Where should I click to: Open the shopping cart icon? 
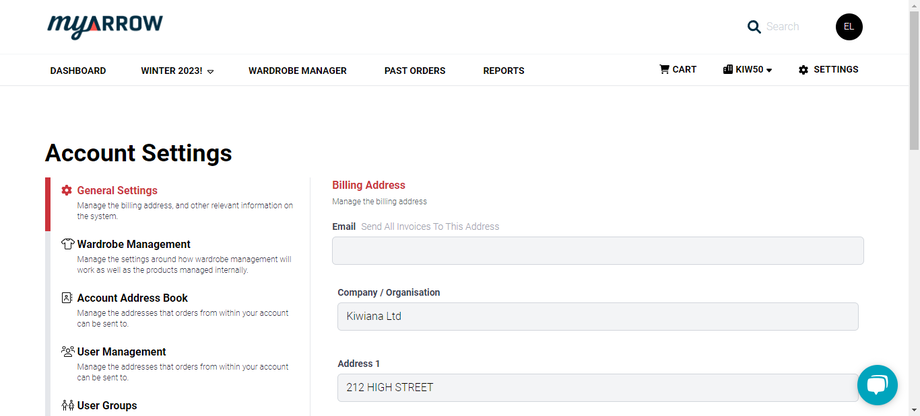[664, 70]
